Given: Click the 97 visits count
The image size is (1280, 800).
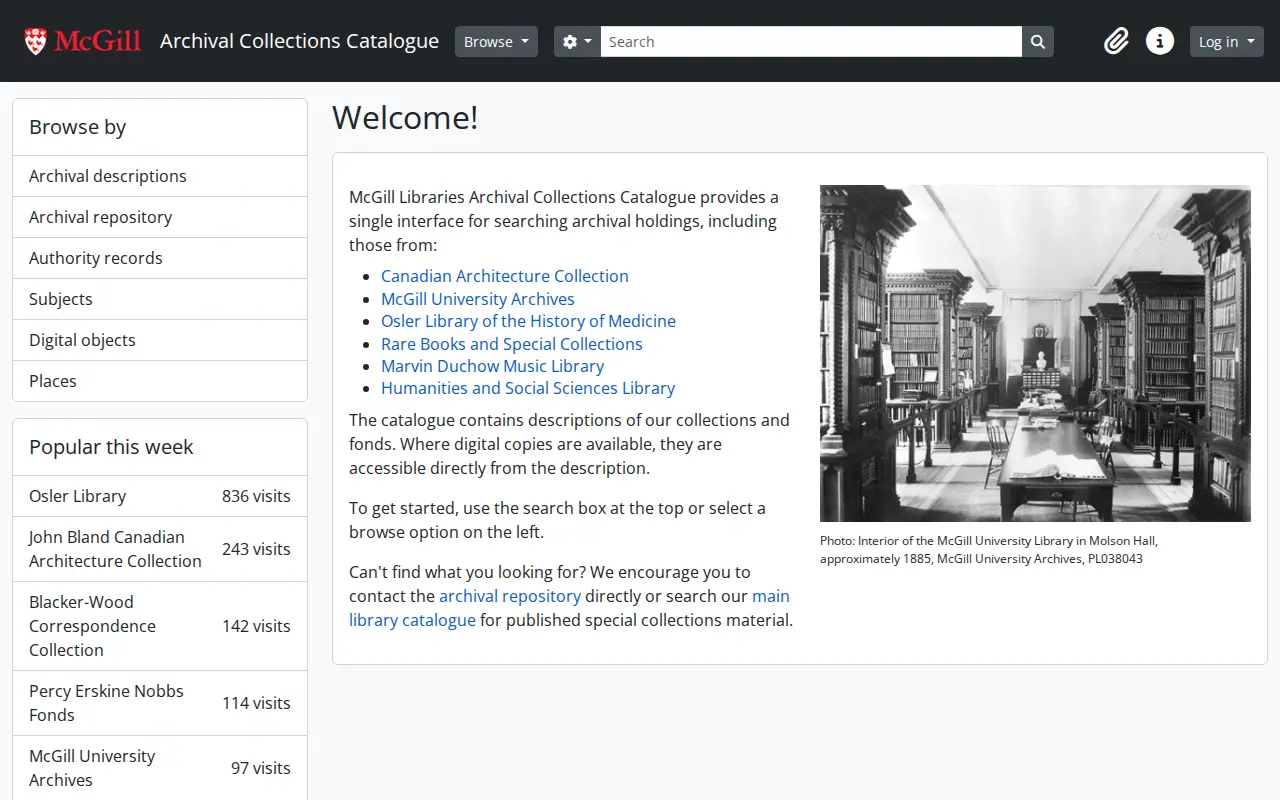Looking at the screenshot, I should (x=261, y=768).
